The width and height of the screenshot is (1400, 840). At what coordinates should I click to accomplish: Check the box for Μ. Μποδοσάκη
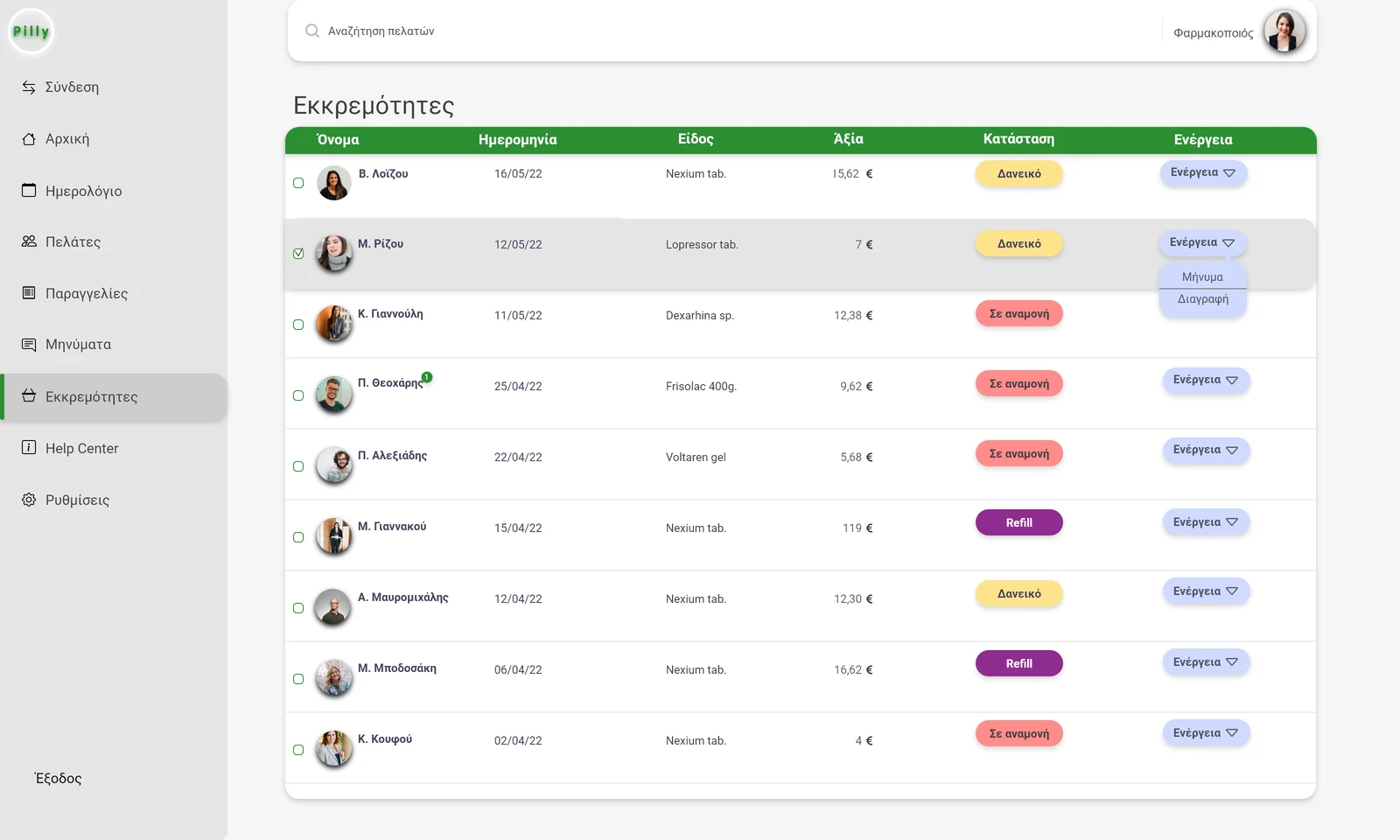(298, 679)
